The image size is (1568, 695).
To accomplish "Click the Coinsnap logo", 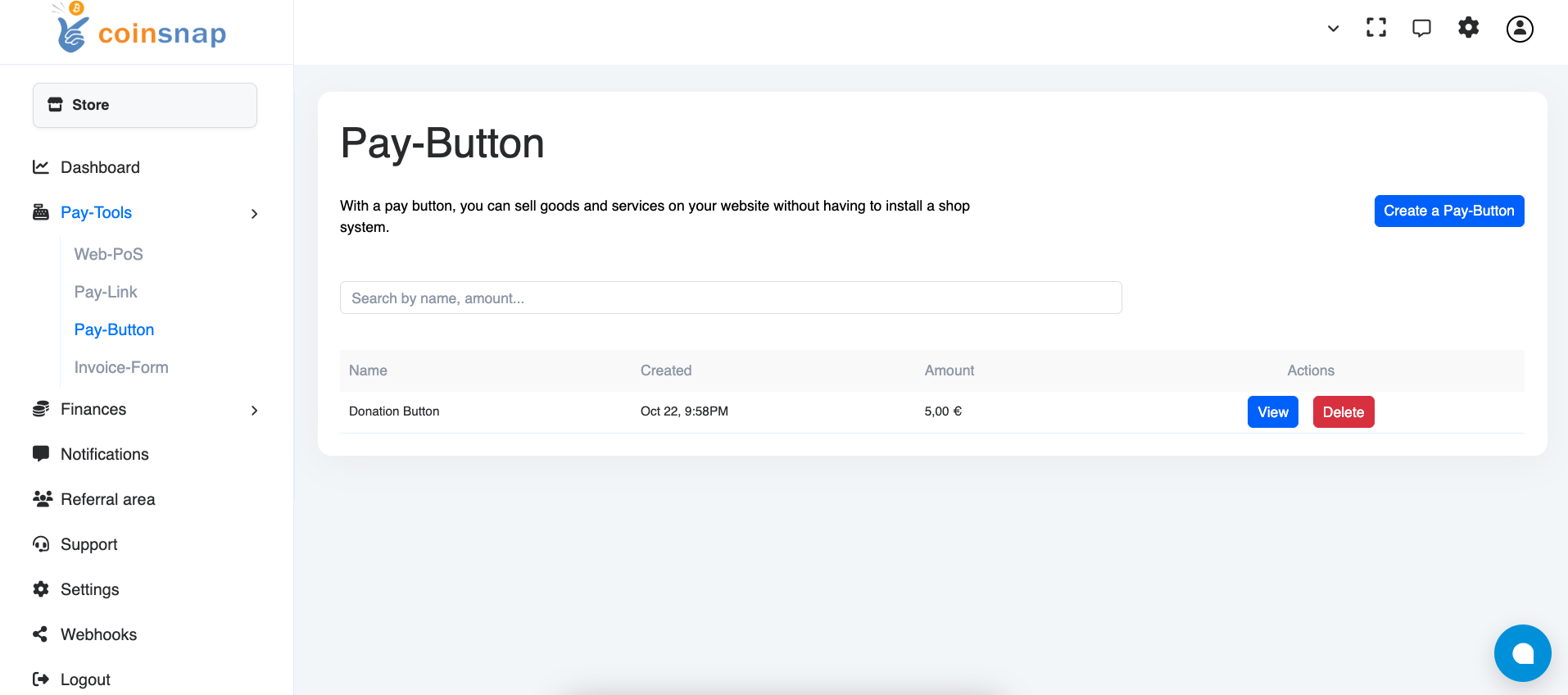I will point(141,31).
